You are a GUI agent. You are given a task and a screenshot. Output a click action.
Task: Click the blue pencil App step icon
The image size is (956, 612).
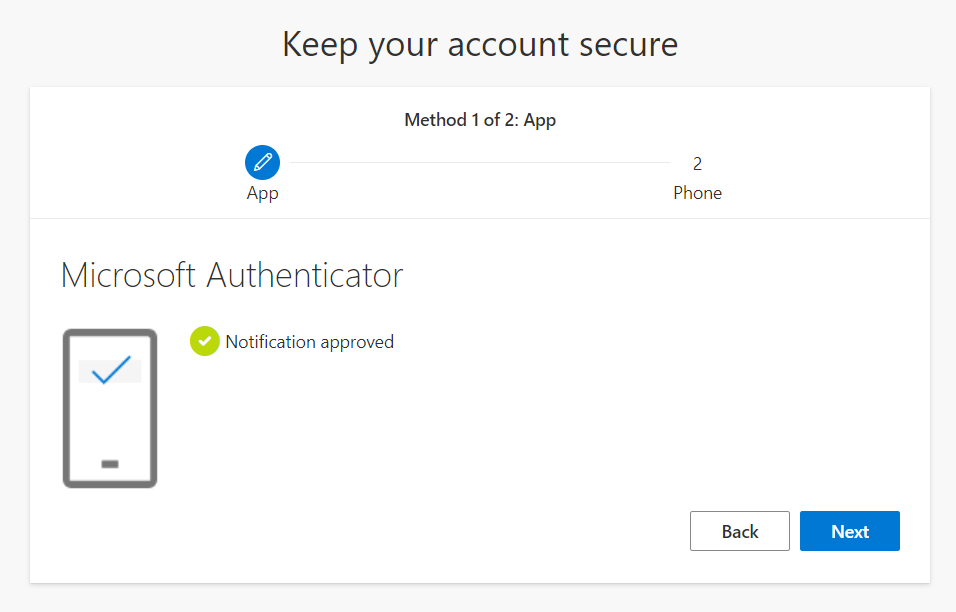tap(262, 162)
